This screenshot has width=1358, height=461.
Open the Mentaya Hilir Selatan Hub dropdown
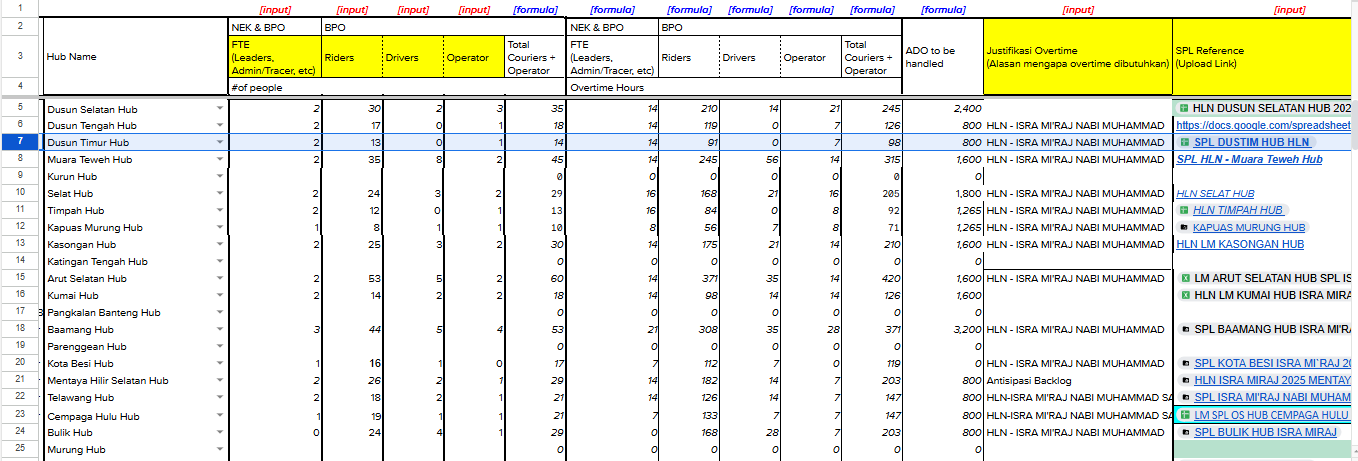(x=219, y=381)
